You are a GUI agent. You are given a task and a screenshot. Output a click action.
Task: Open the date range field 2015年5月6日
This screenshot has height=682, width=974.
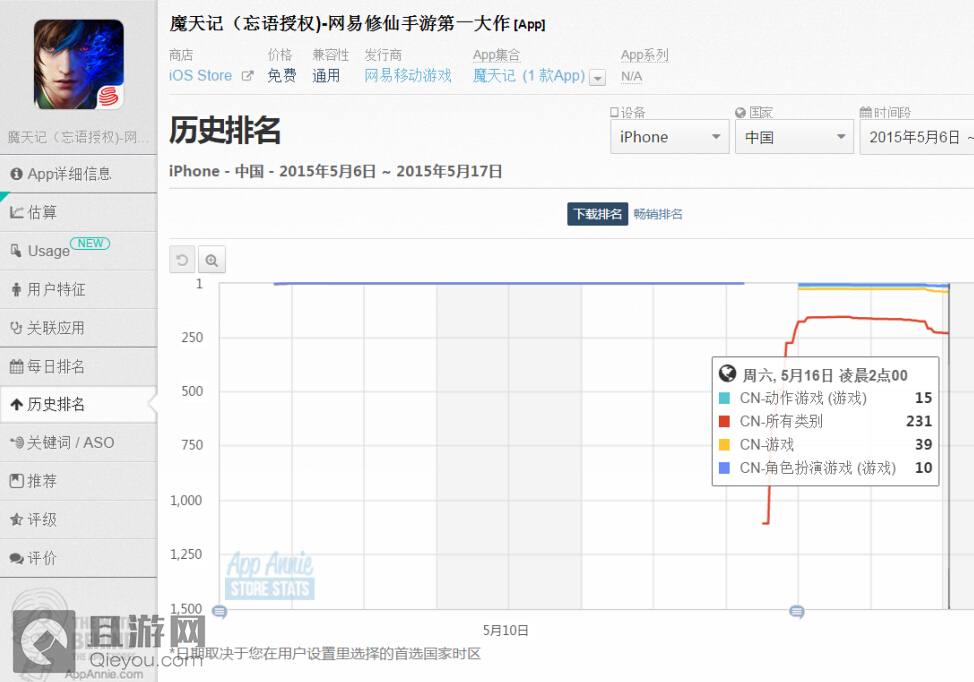click(x=916, y=137)
